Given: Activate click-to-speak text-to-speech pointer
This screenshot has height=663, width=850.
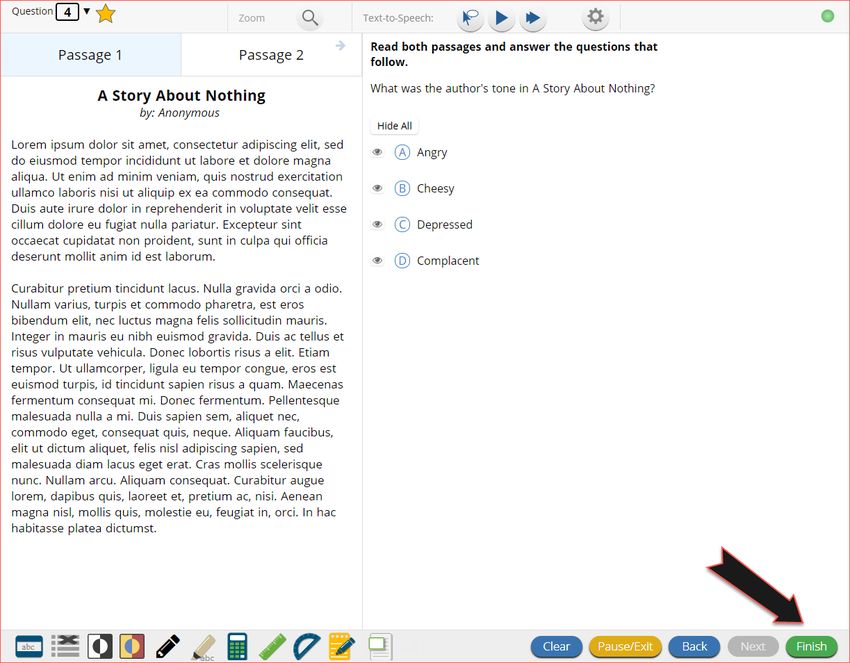Looking at the screenshot, I should click(x=470, y=18).
